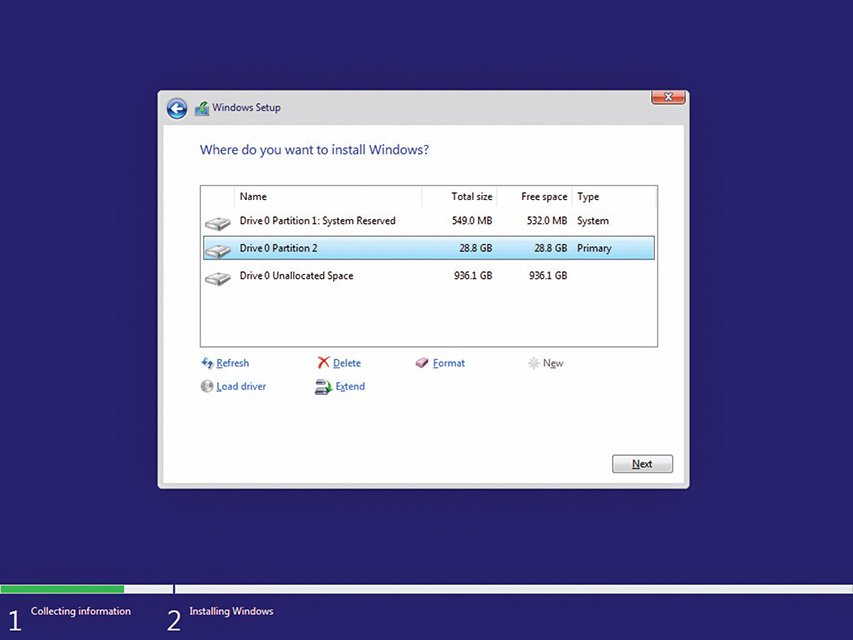Open the Load driver link
The image size is (853, 640).
tap(241, 386)
